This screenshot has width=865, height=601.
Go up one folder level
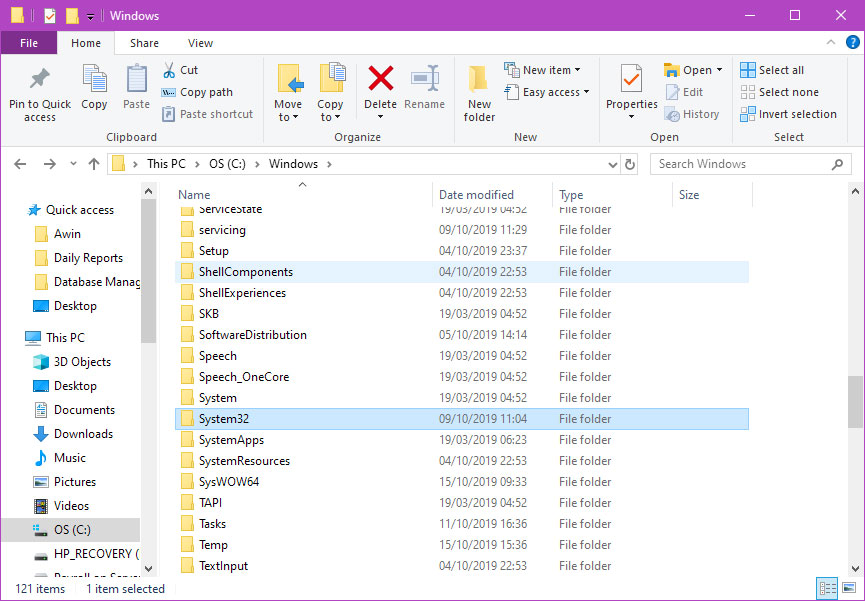tap(94, 164)
